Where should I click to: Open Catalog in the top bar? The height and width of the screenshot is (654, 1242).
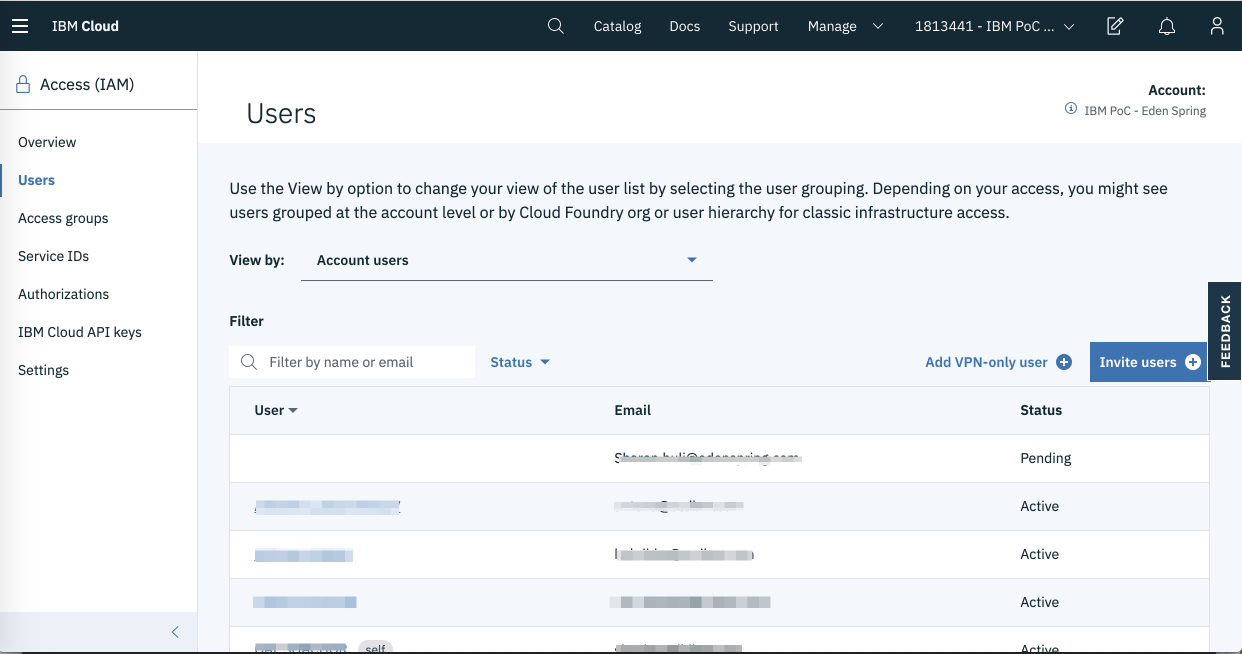617,26
